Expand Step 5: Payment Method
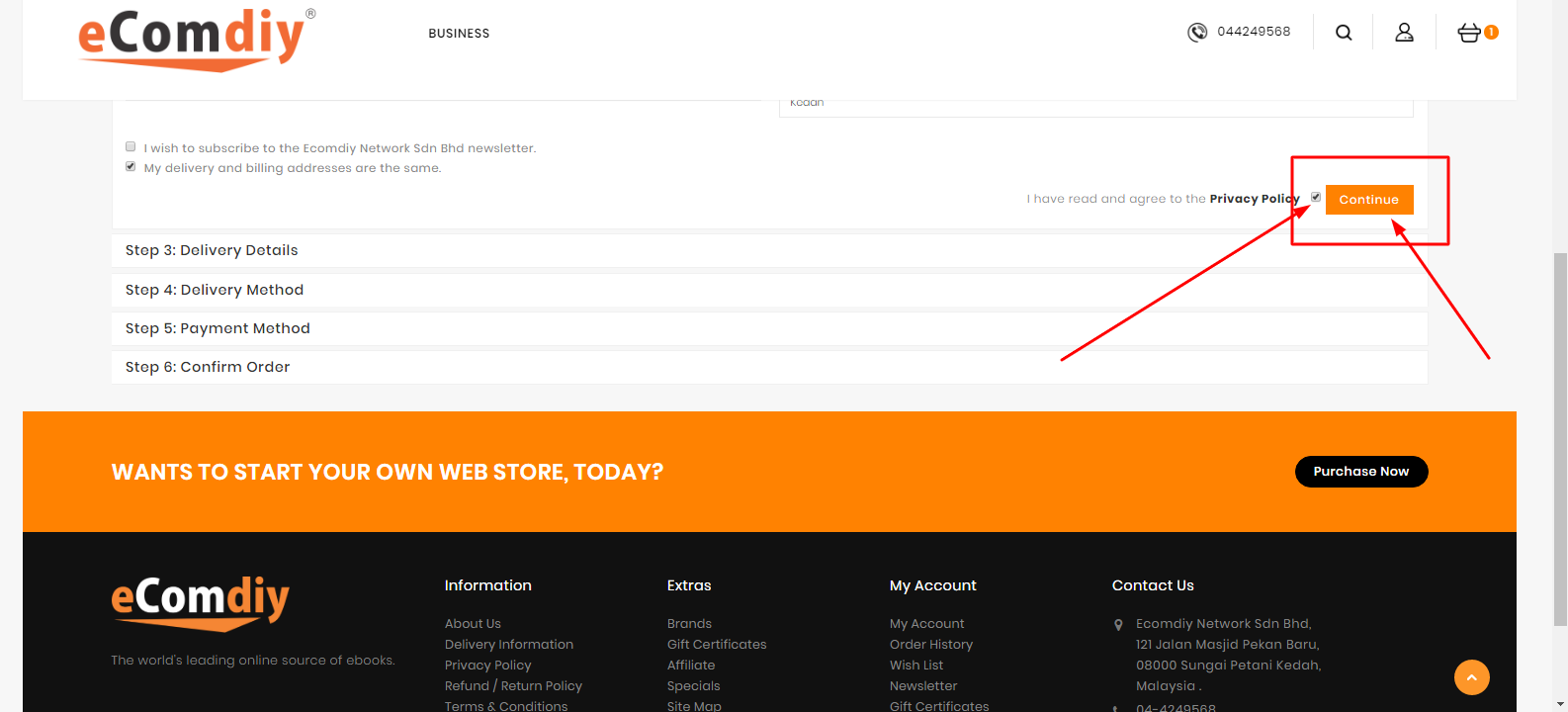 point(218,328)
